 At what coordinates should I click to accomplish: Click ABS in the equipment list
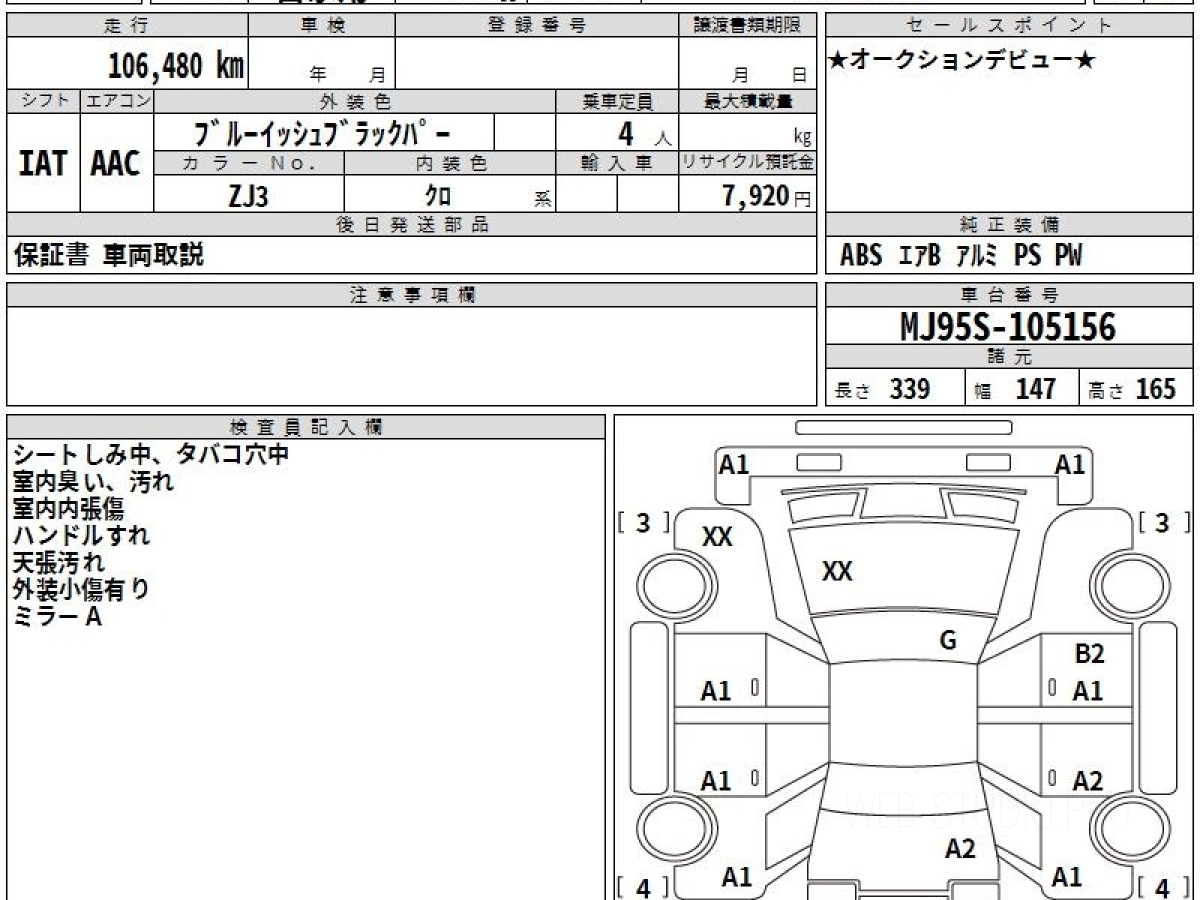861,256
